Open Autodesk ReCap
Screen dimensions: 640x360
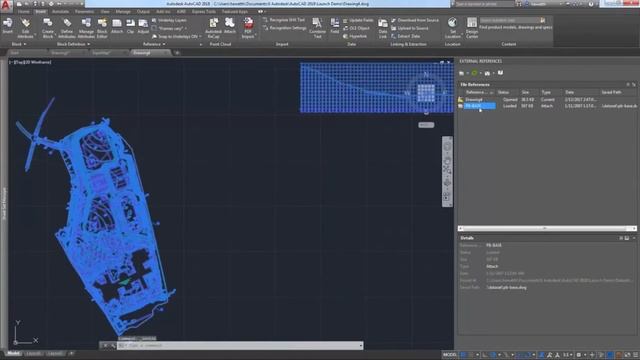point(213,28)
